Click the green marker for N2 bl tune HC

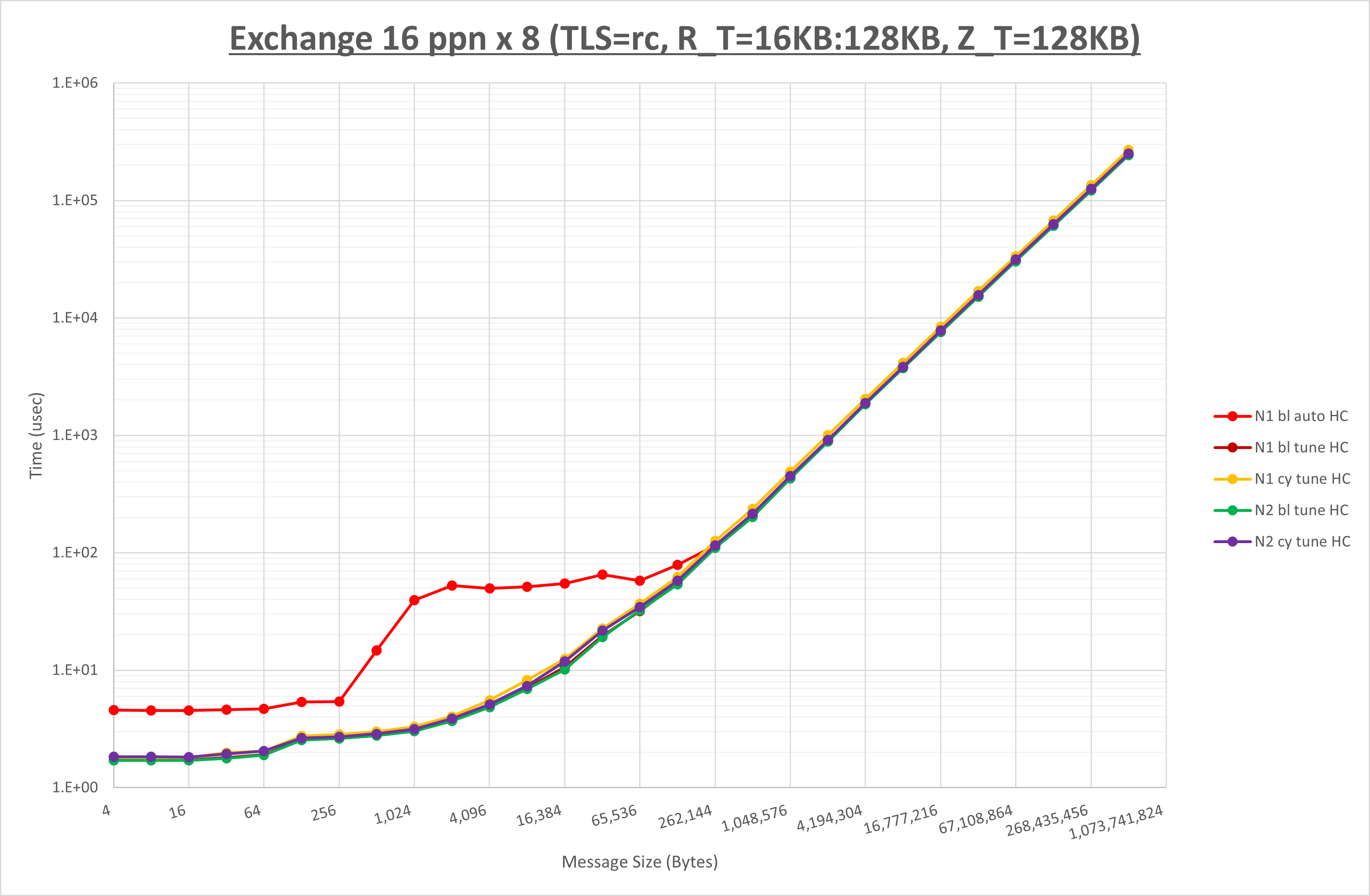(x=1233, y=510)
